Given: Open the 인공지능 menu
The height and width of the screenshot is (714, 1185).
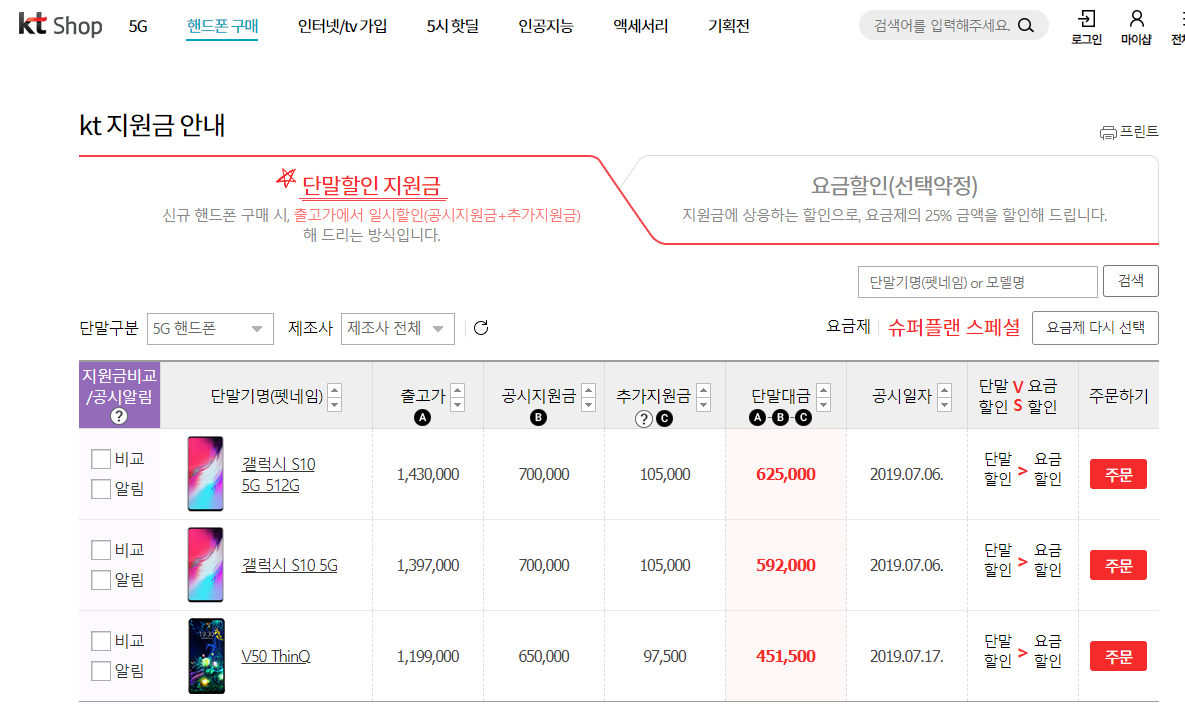Looking at the screenshot, I should 546,26.
